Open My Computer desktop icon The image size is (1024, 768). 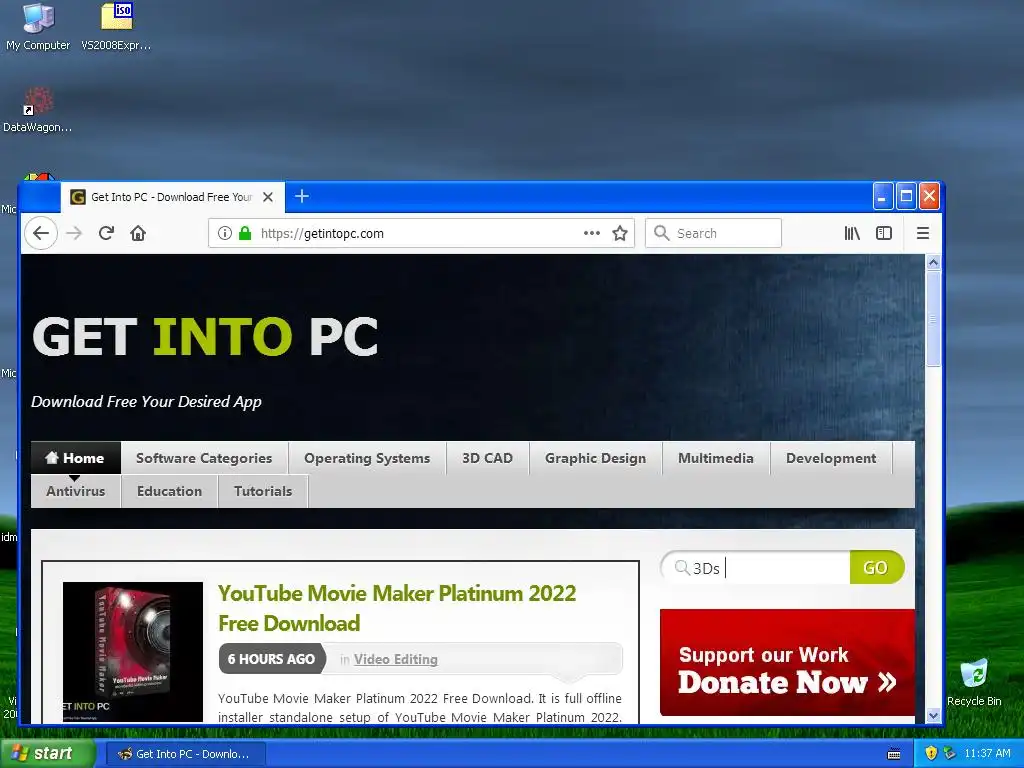[38, 27]
